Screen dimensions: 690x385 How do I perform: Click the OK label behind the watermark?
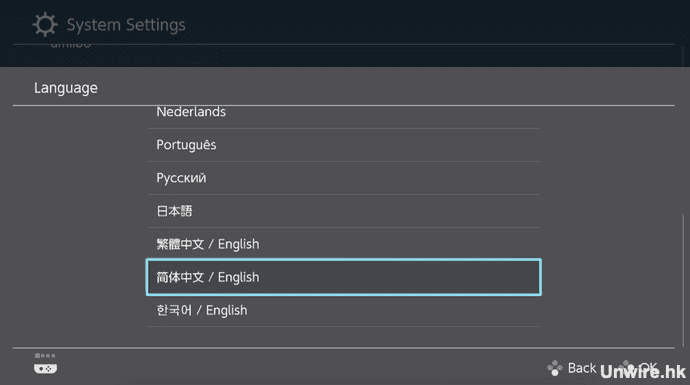click(x=648, y=367)
